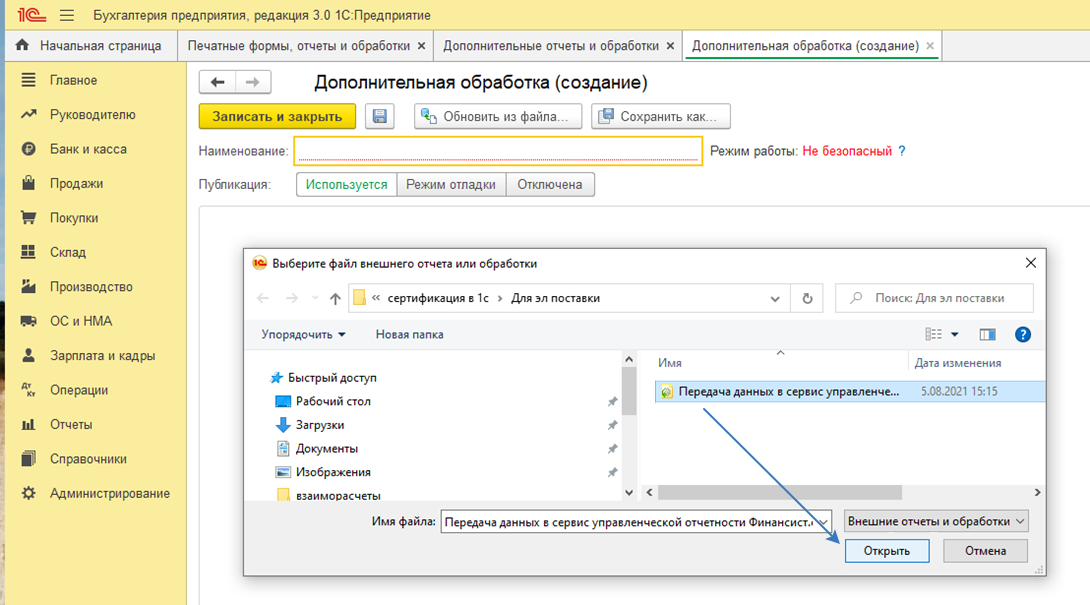Viewport: 1090px width, 605px height.
Task: Go up one folder level in dialog
Action: click(x=335, y=298)
